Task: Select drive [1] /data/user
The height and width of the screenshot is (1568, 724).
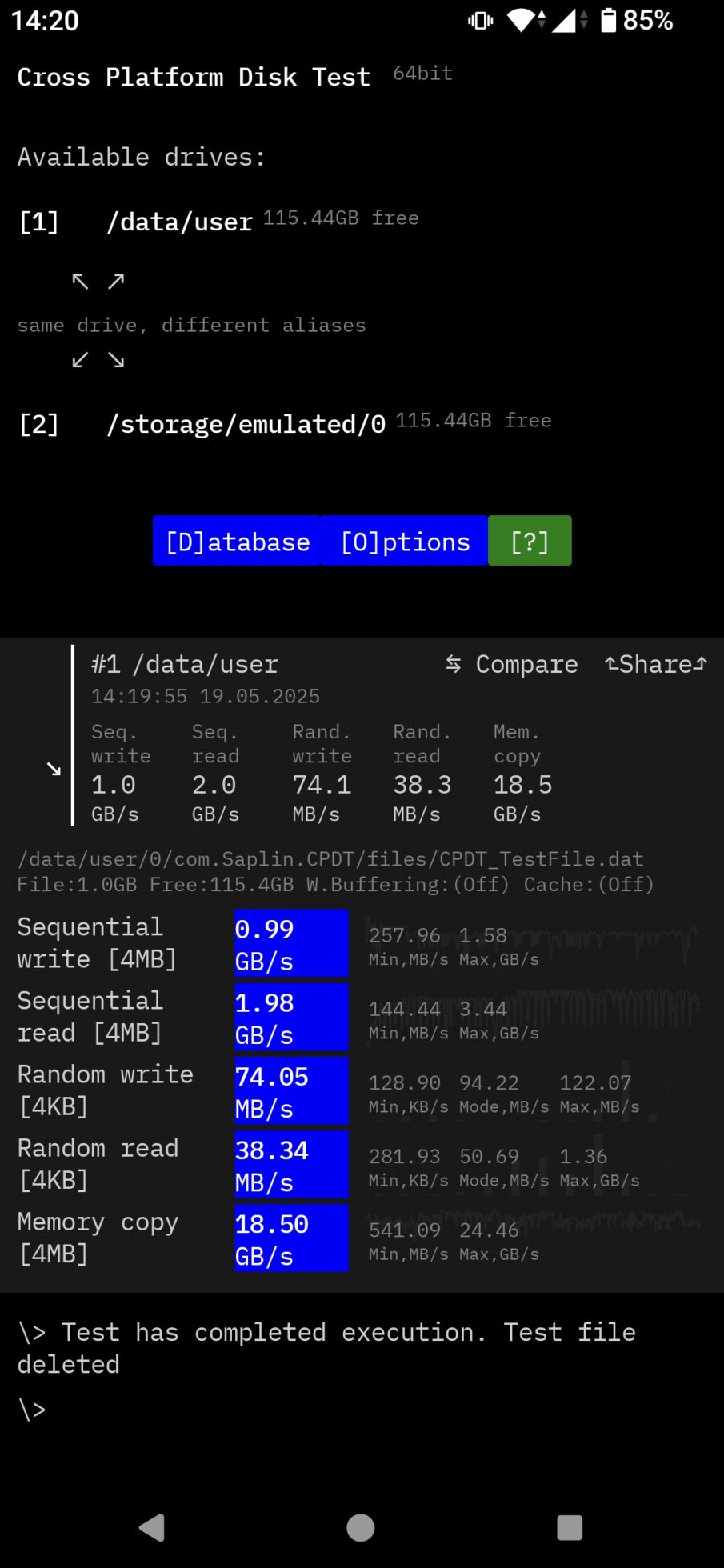Action: pos(179,222)
